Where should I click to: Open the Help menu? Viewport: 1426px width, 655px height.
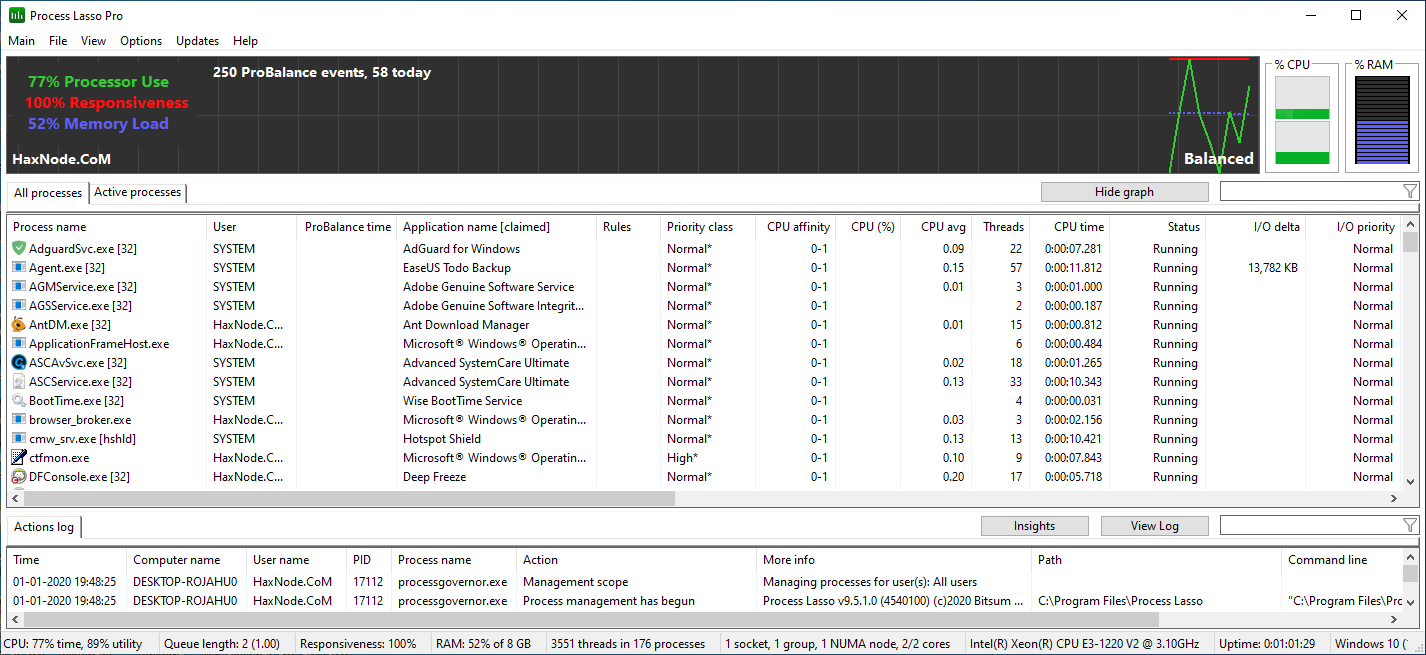pyautogui.click(x=245, y=41)
